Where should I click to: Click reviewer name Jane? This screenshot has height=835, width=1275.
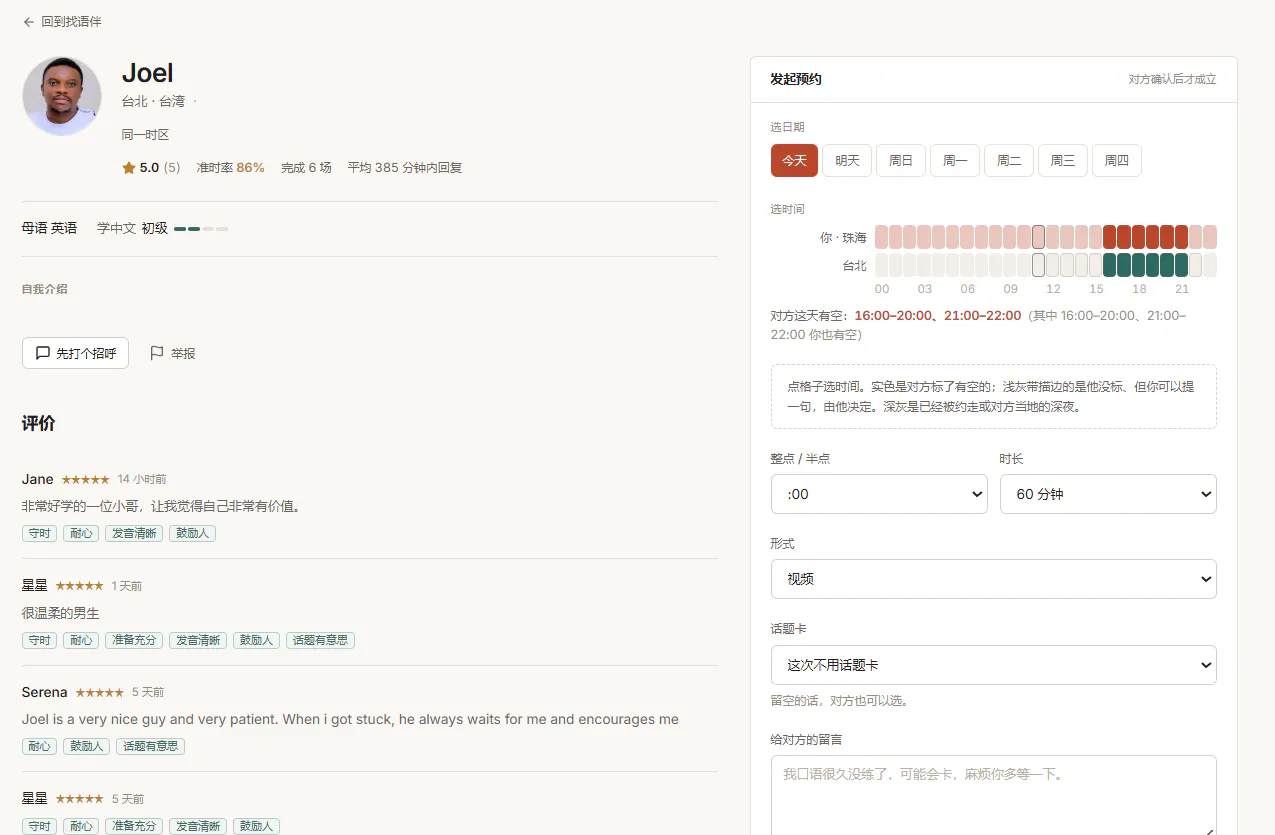(38, 479)
